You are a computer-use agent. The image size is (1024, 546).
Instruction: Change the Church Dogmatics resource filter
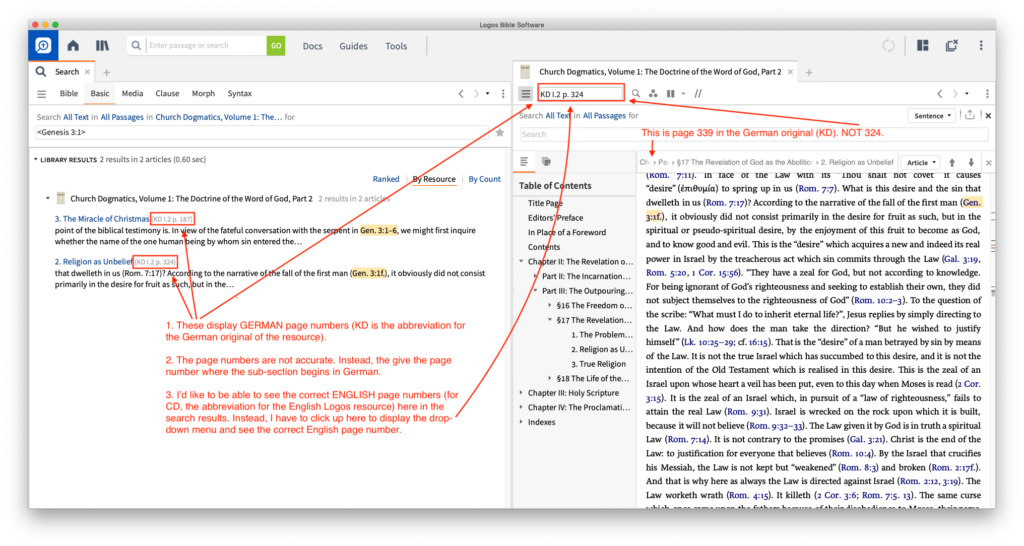pyautogui.click(x=219, y=117)
